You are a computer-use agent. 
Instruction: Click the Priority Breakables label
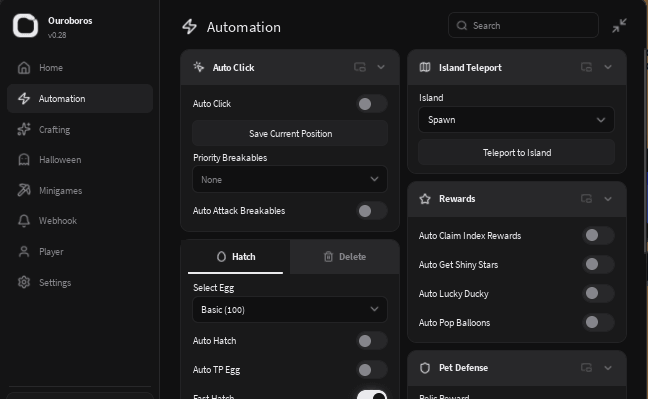coord(230,158)
